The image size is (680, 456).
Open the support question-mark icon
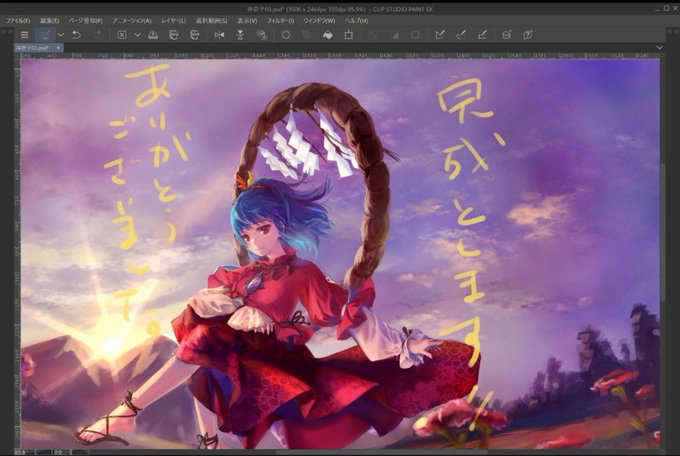click(527, 35)
